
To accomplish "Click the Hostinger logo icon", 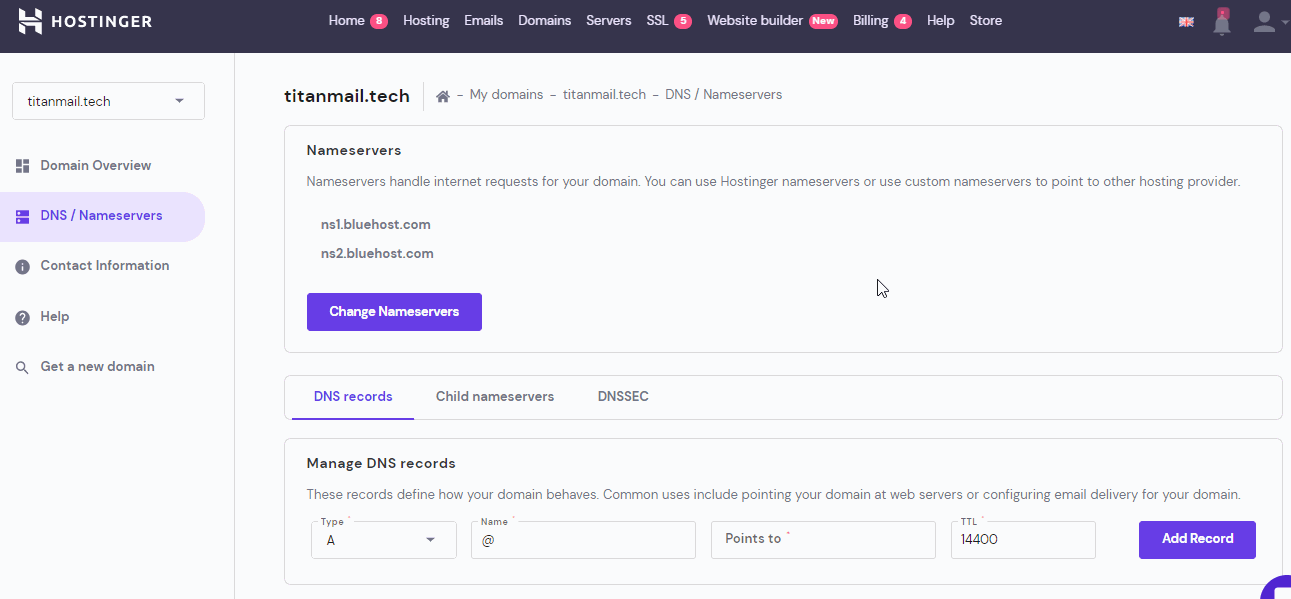I will (31, 21).
